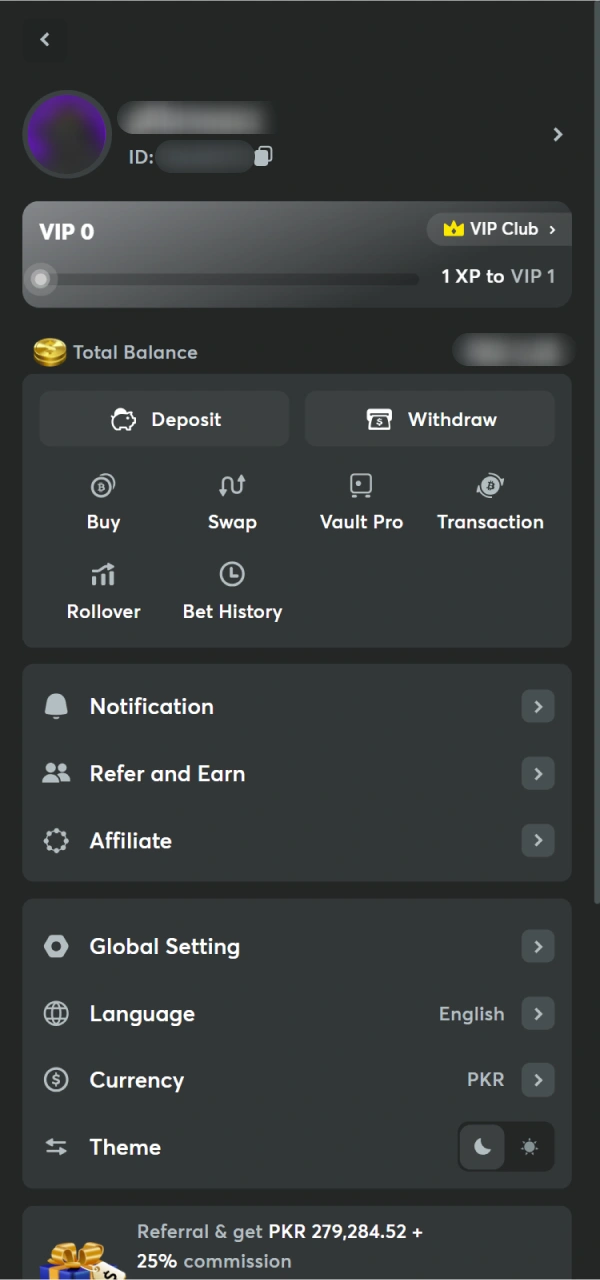The height and width of the screenshot is (1280, 600).
Task: Open the Buy crypto icon
Action: 103,487
